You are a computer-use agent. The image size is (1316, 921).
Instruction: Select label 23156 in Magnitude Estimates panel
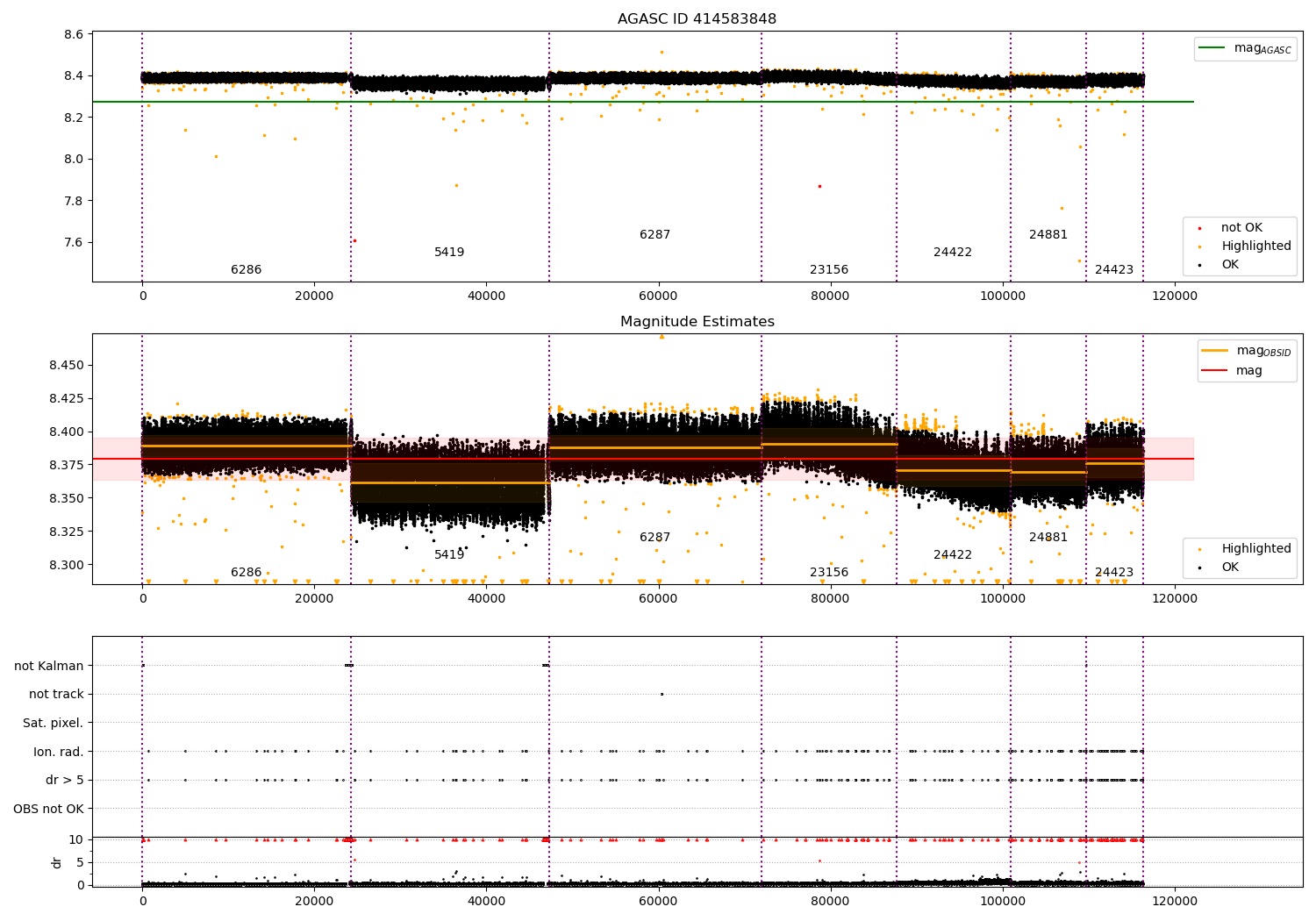829,573
